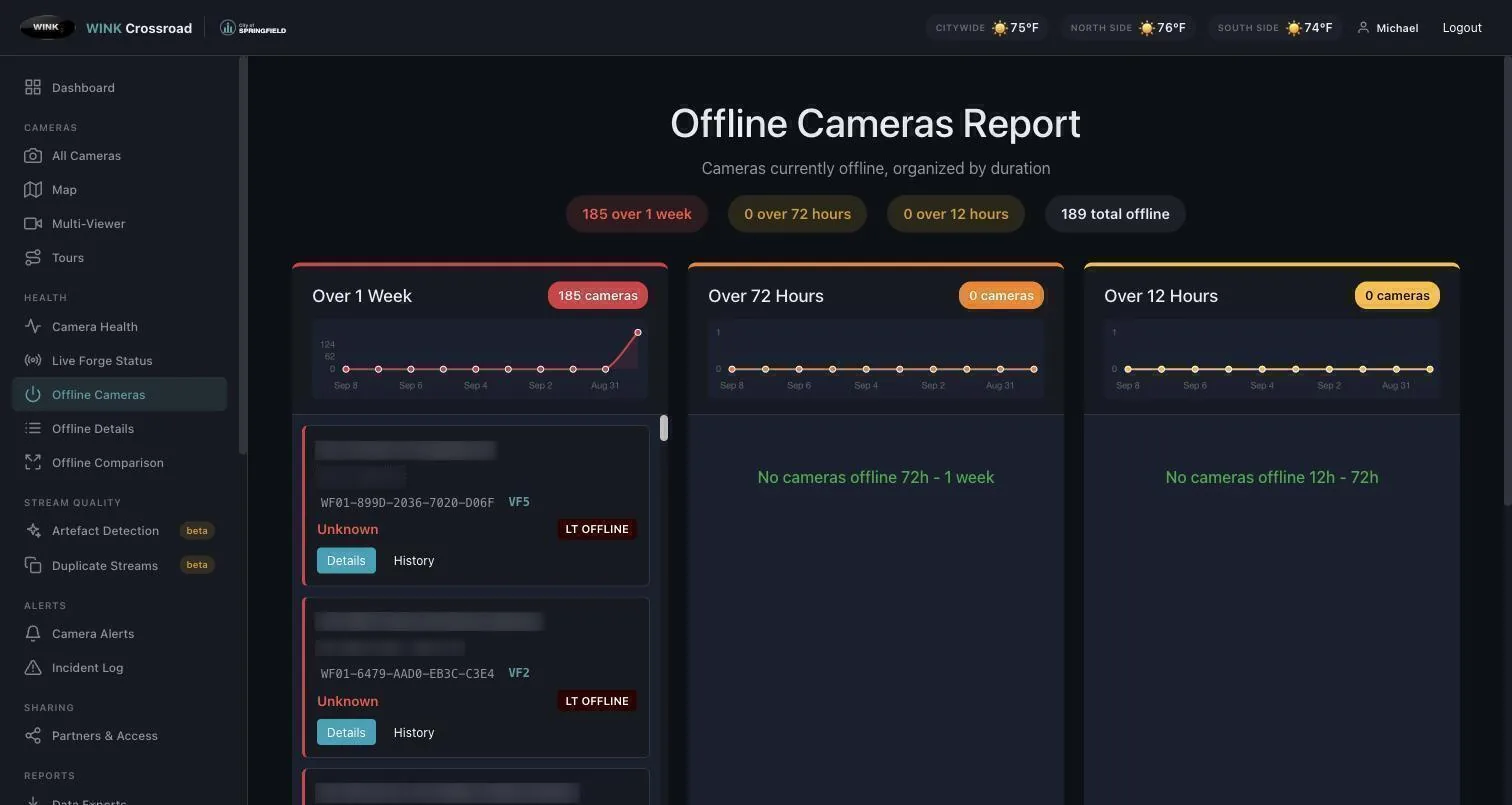The width and height of the screenshot is (1512, 805).
Task: Click the Offline Comparison expand icon
Action: click(x=33, y=463)
